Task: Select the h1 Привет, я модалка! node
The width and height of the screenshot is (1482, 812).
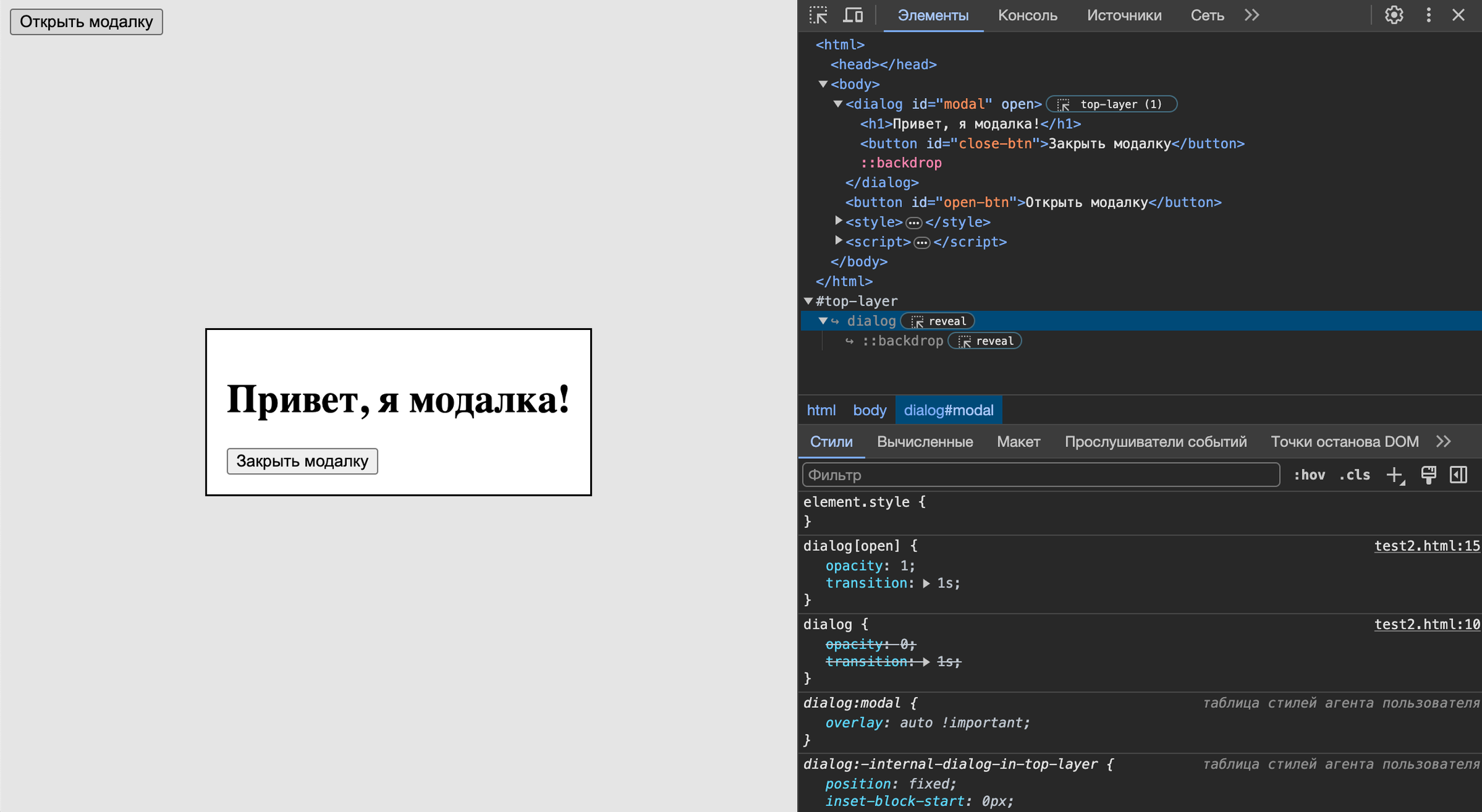Action: tap(970, 124)
